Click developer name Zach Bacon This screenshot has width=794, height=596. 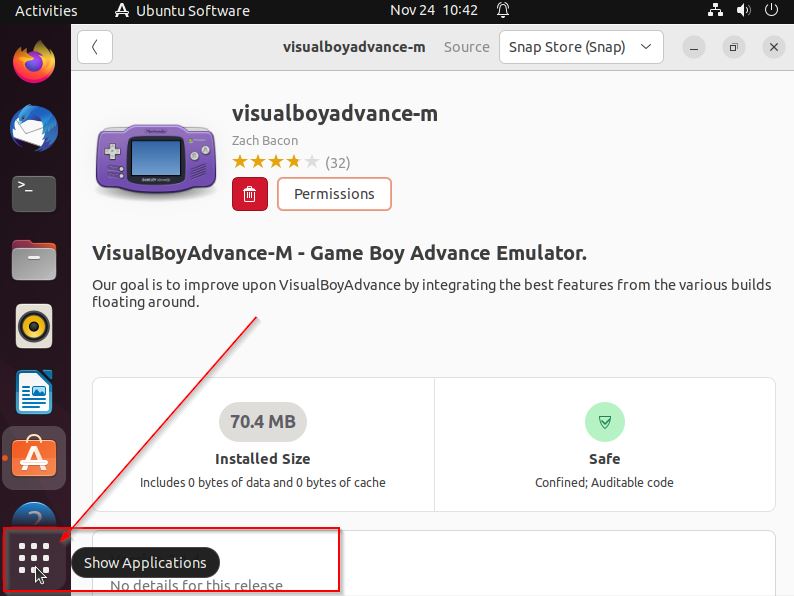[265, 140]
